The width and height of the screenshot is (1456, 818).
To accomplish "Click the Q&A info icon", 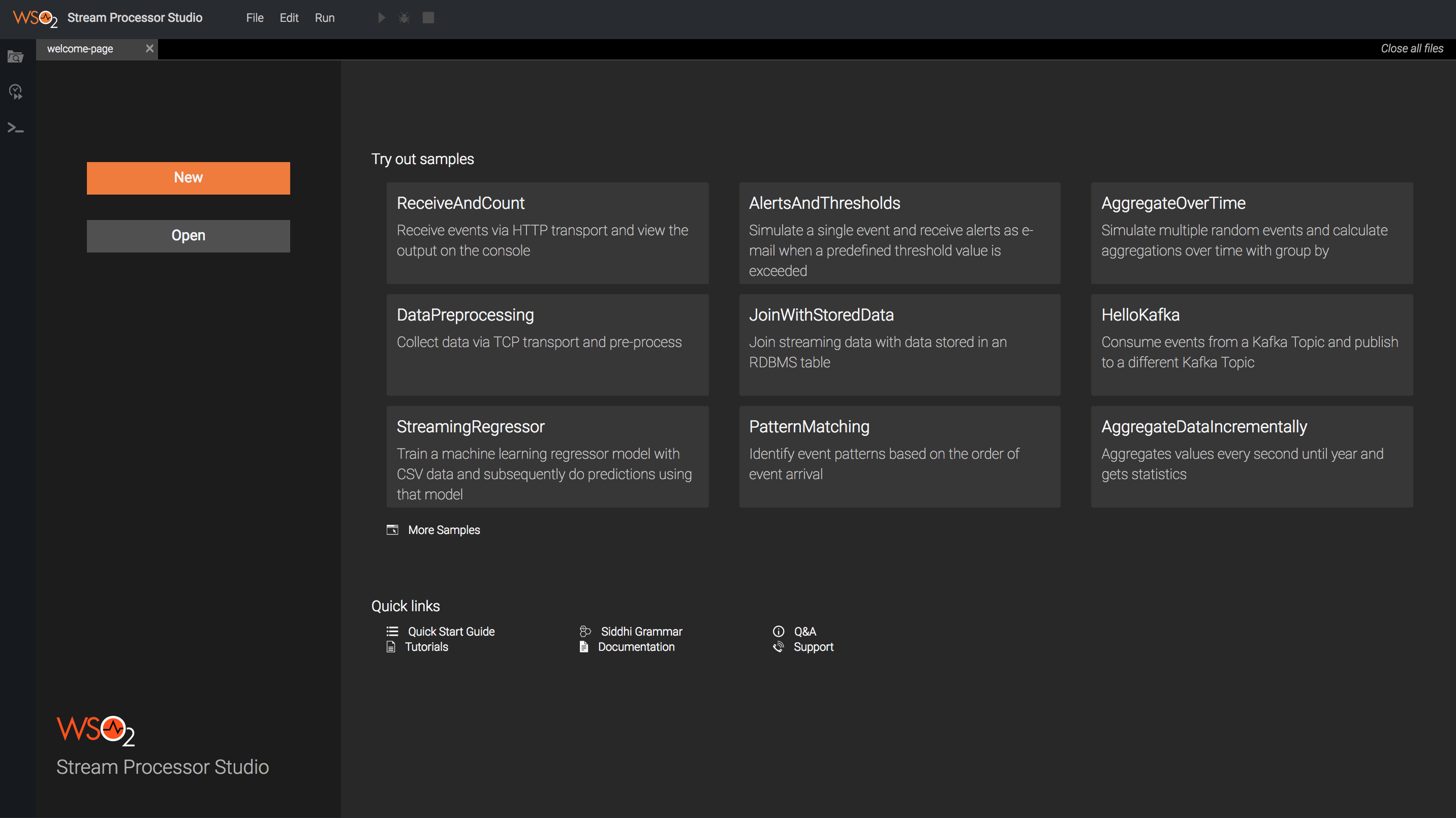I will tap(778, 631).
